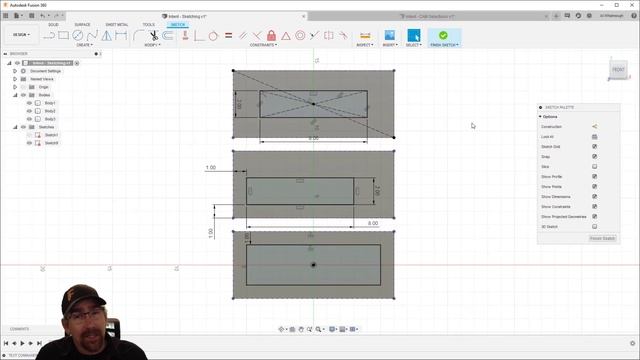Open the INSPECT dropdown menu
This screenshot has width=640, height=360.
[364, 45]
